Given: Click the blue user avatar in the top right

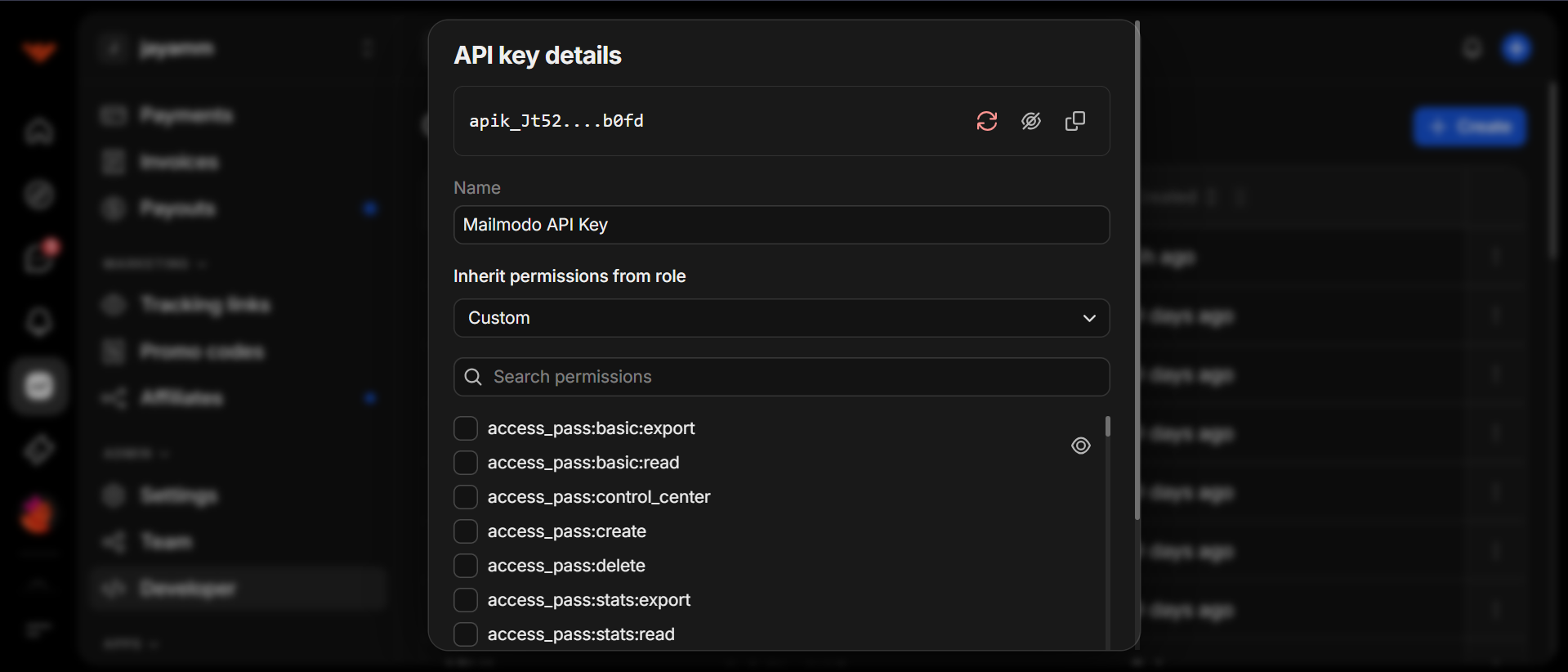Looking at the screenshot, I should (1516, 49).
